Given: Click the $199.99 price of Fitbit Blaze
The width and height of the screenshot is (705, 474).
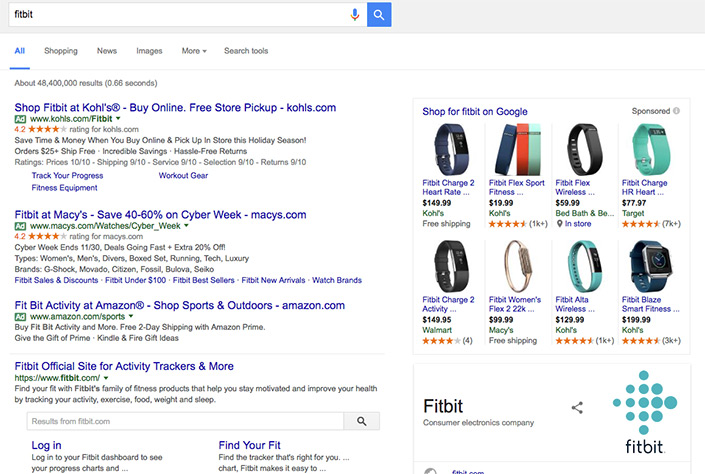Looking at the screenshot, I should (x=636, y=320).
